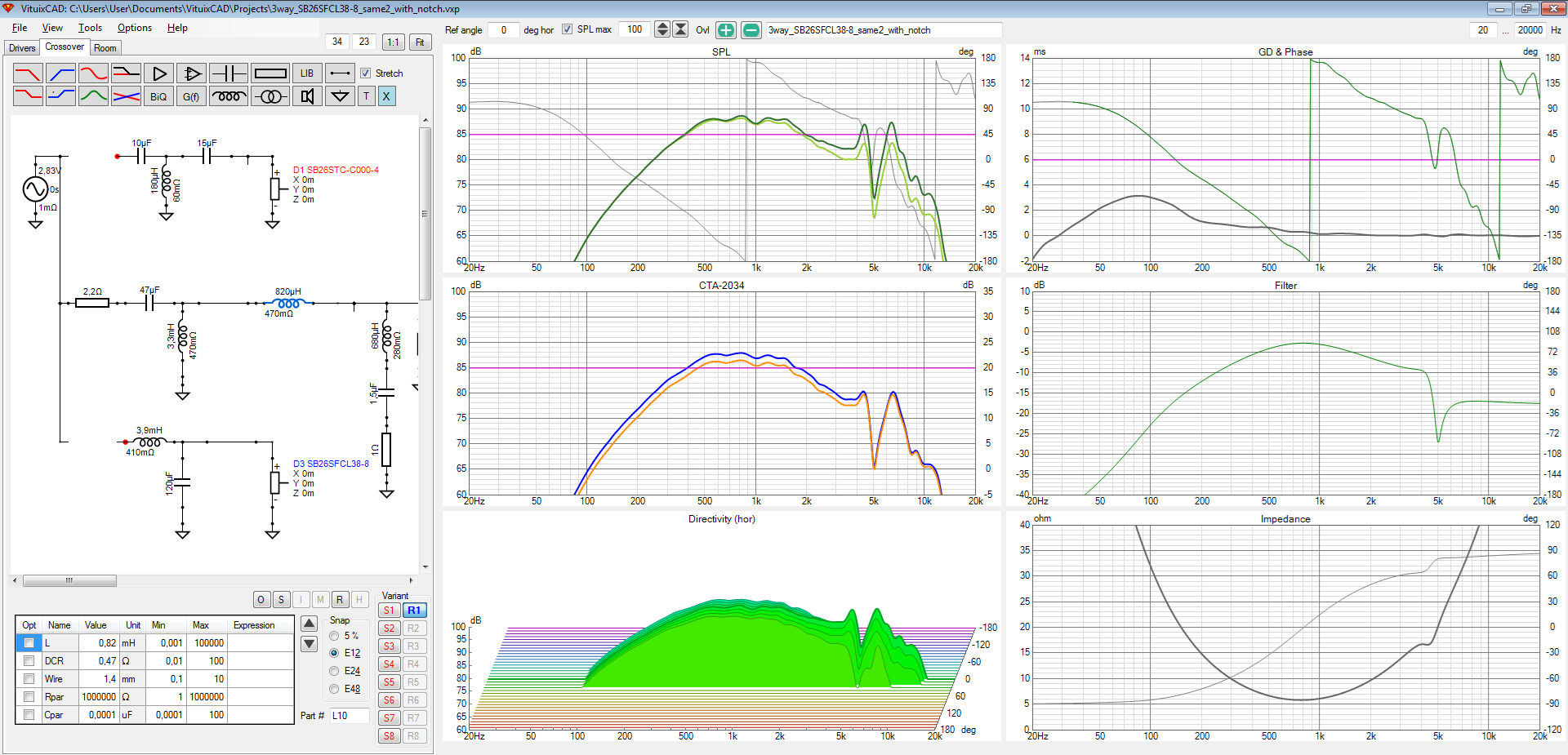Screen dimensions: 1568x755
Task: Click the highlighted X button
Action: (386, 96)
